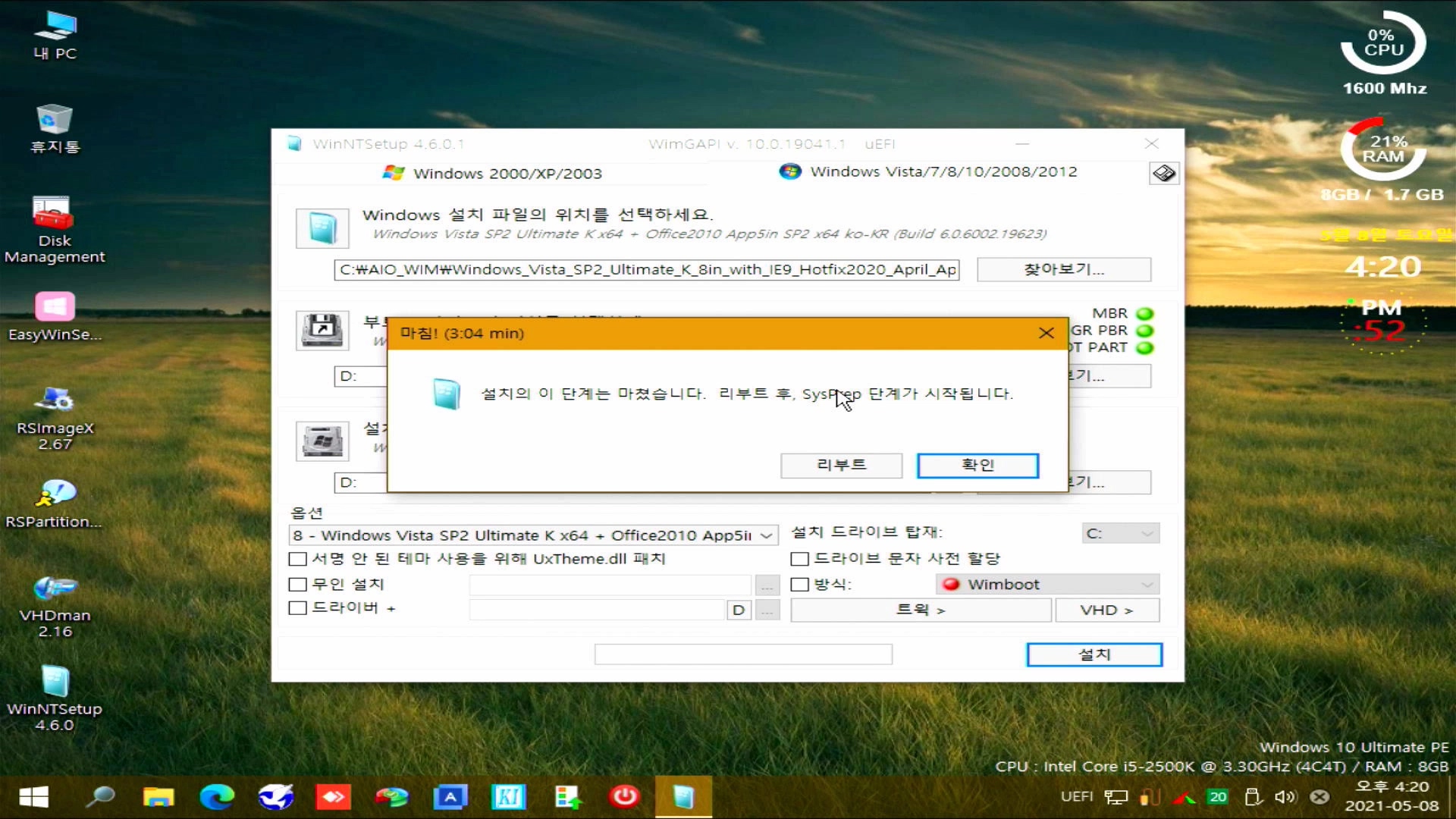Expand the Windows edition selection dropdown
Image resolution: width=1456 pixels, height=819 pixels.
(767, 535)
